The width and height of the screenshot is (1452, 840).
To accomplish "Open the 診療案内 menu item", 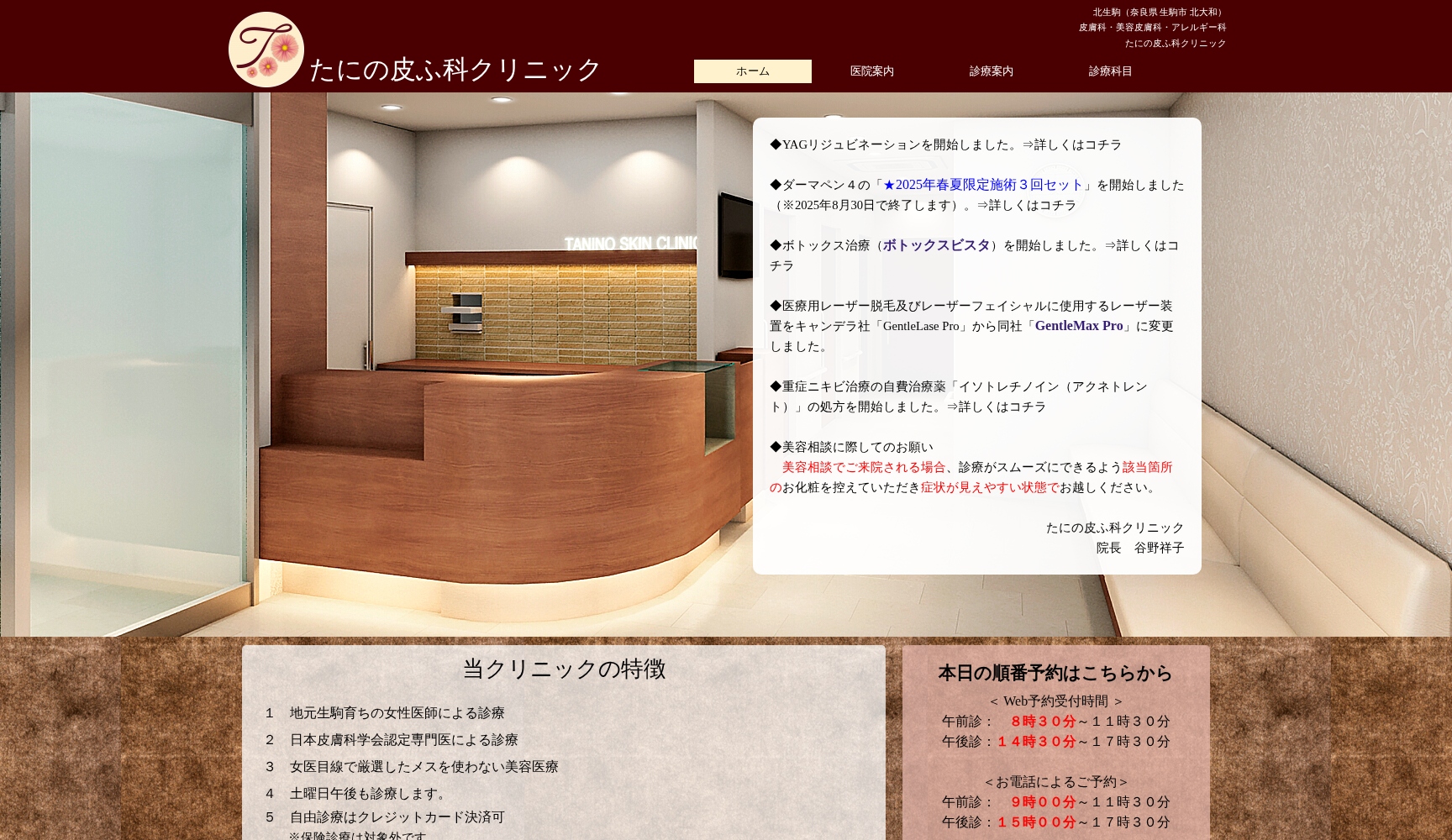I will coord(991,71).
